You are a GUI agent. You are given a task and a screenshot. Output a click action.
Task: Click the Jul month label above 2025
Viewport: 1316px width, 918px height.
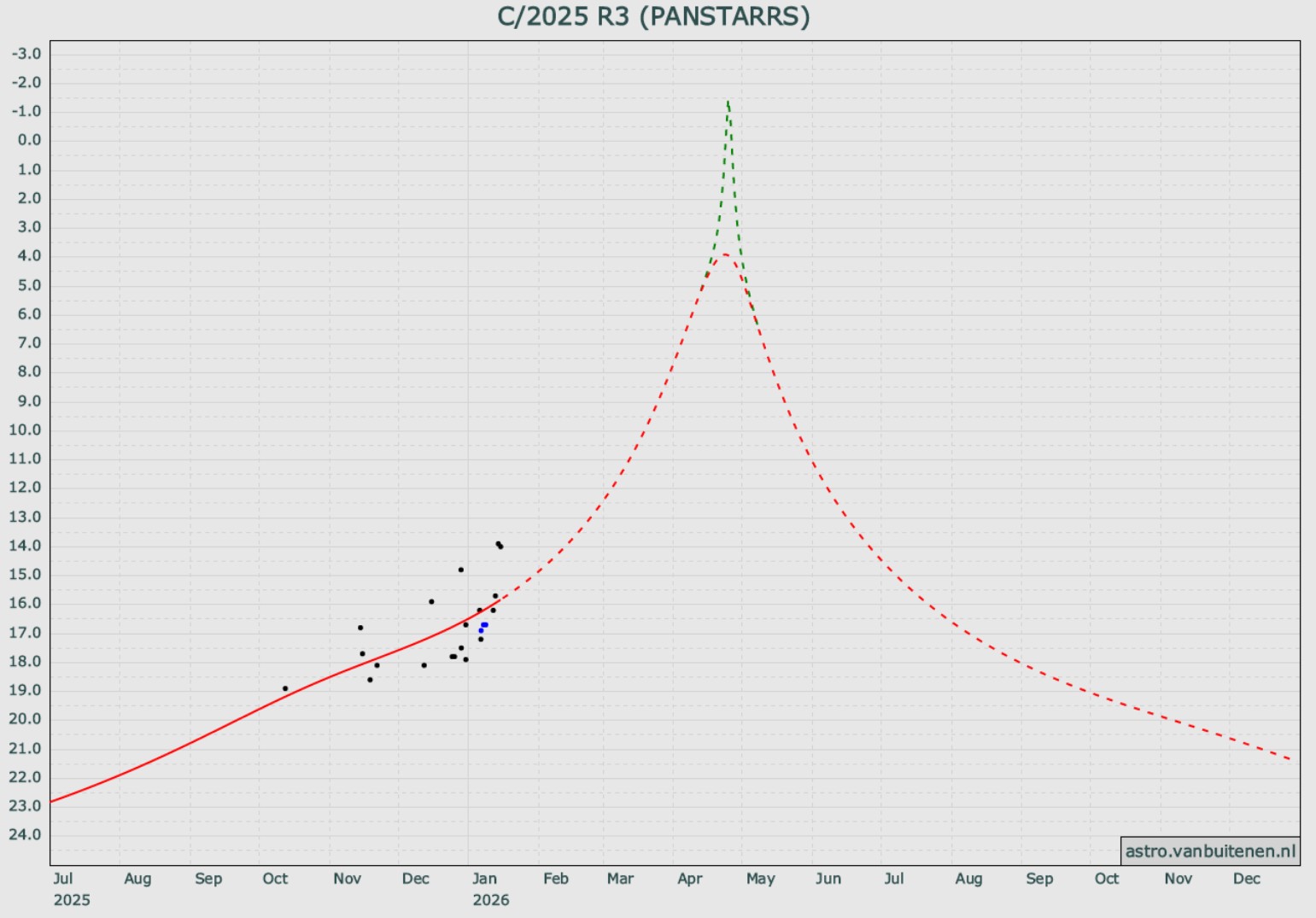click(63, 879)
